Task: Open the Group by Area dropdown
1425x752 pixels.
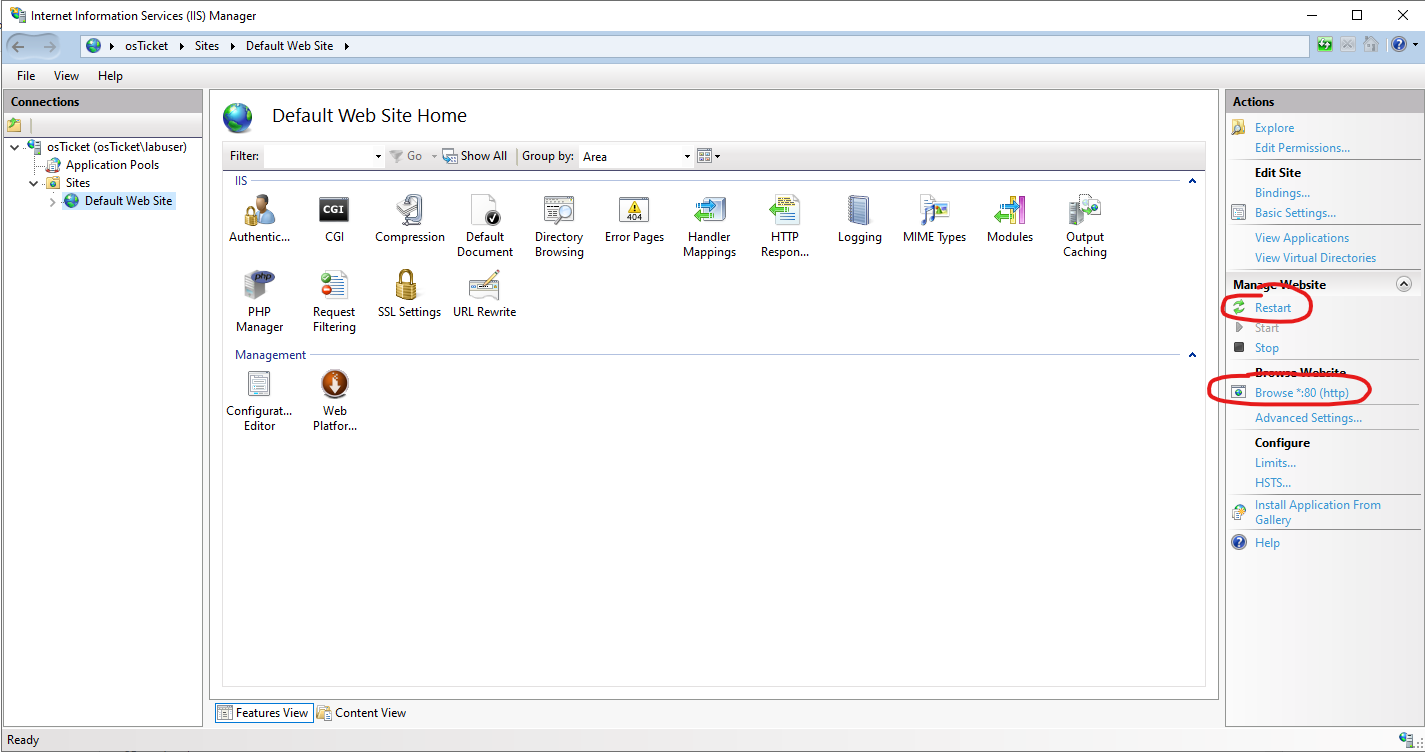Action: tap(636, 156)
